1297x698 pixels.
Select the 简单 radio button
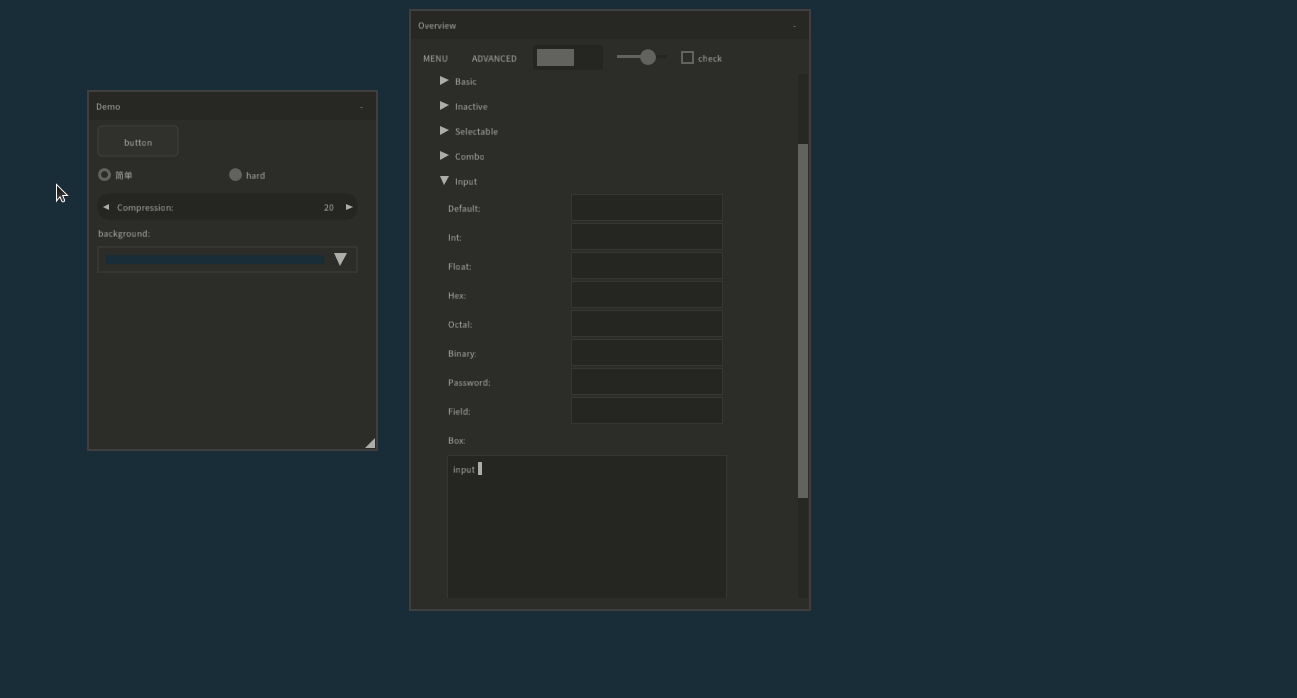click(105, 174)
